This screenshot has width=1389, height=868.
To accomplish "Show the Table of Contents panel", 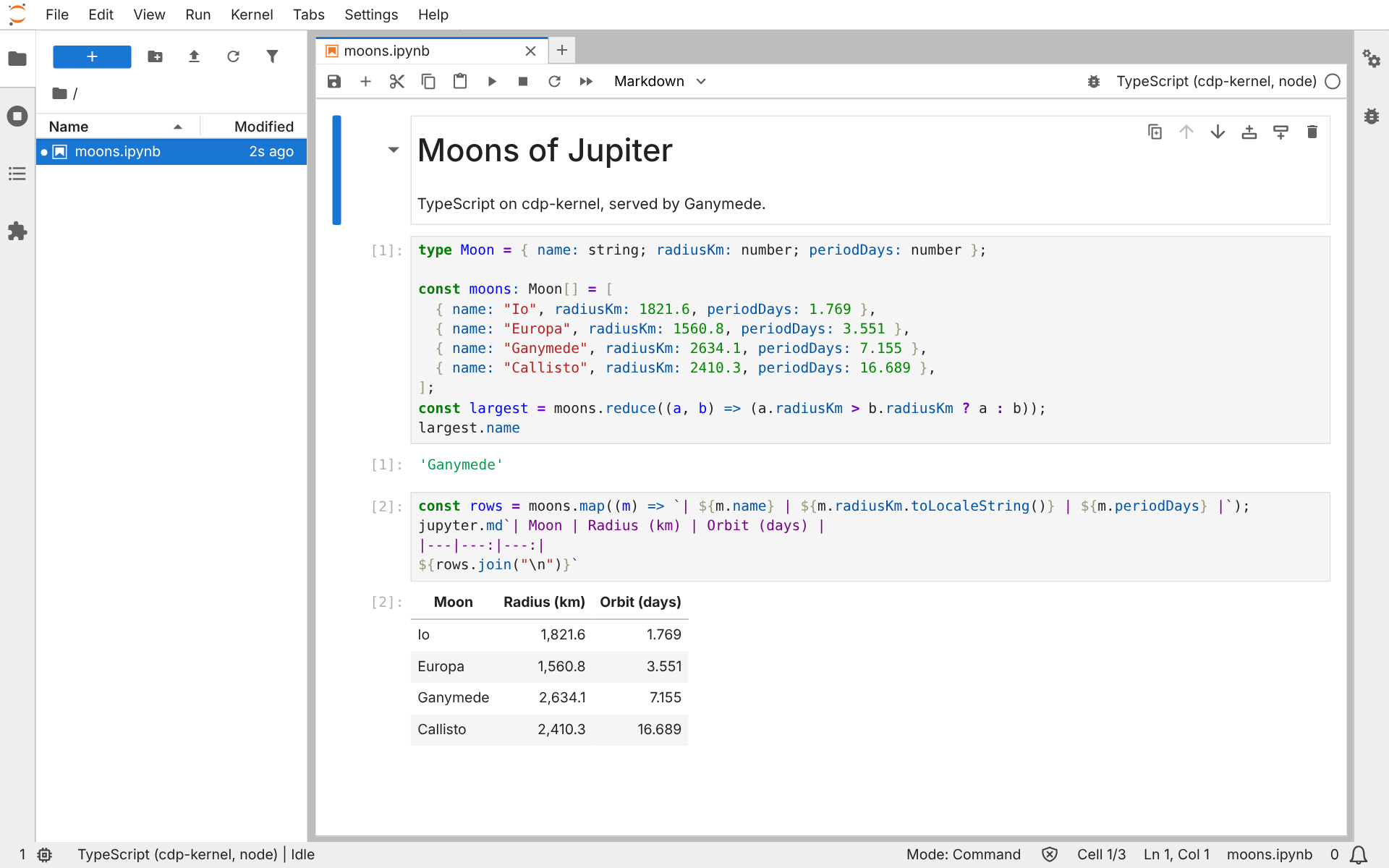I will (17, 174).
